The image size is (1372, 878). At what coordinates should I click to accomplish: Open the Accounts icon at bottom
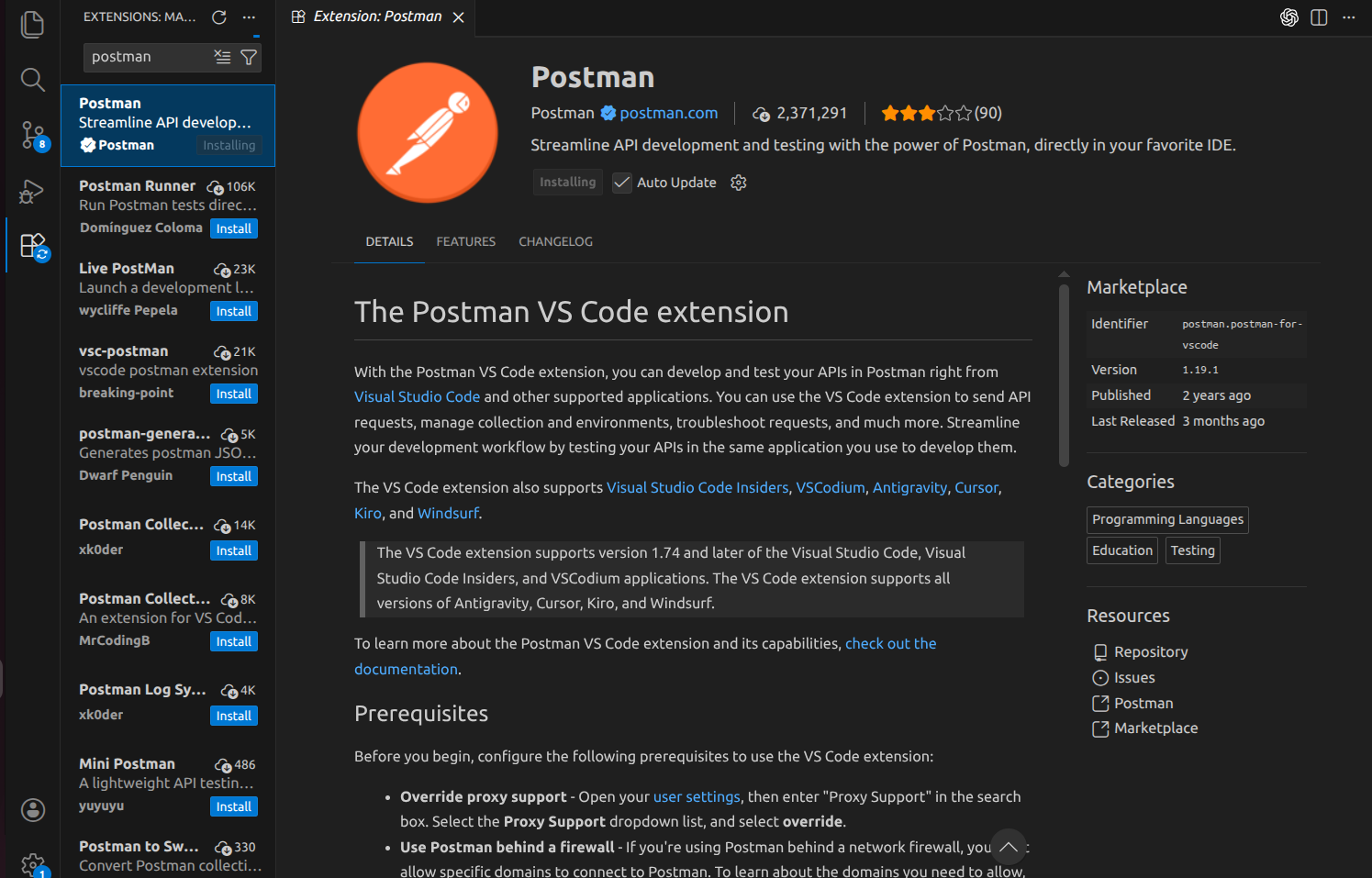(32, 810)
